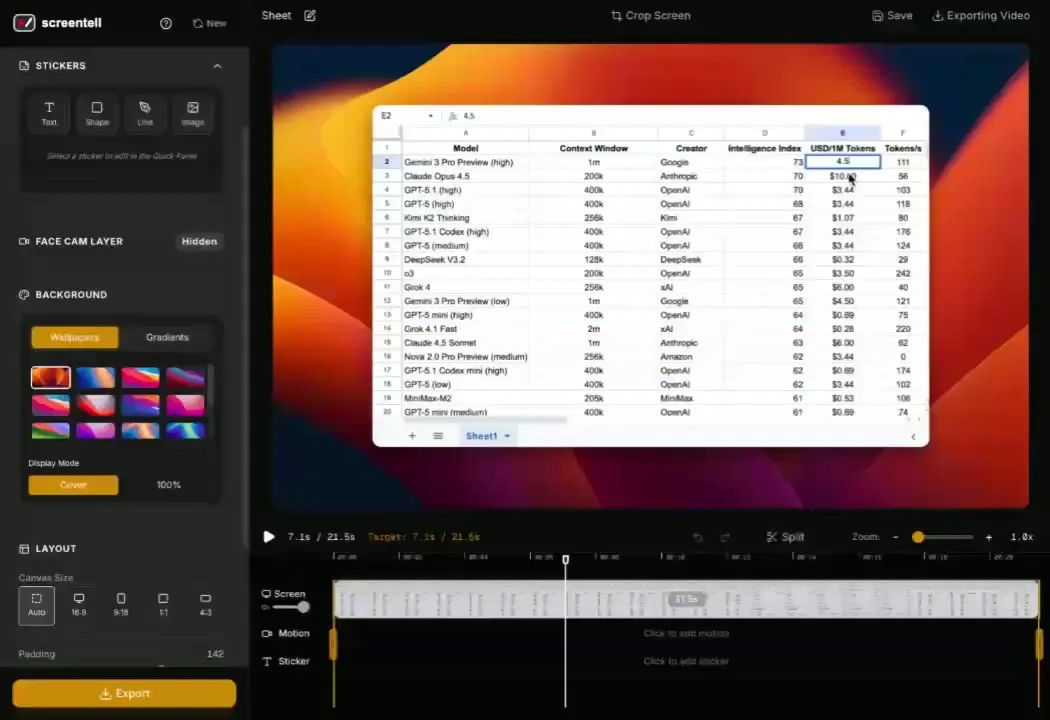The image size is (1050, 720).
Task: Select the fourth wallpaper in second row
Action: click(x=185, y=405)
